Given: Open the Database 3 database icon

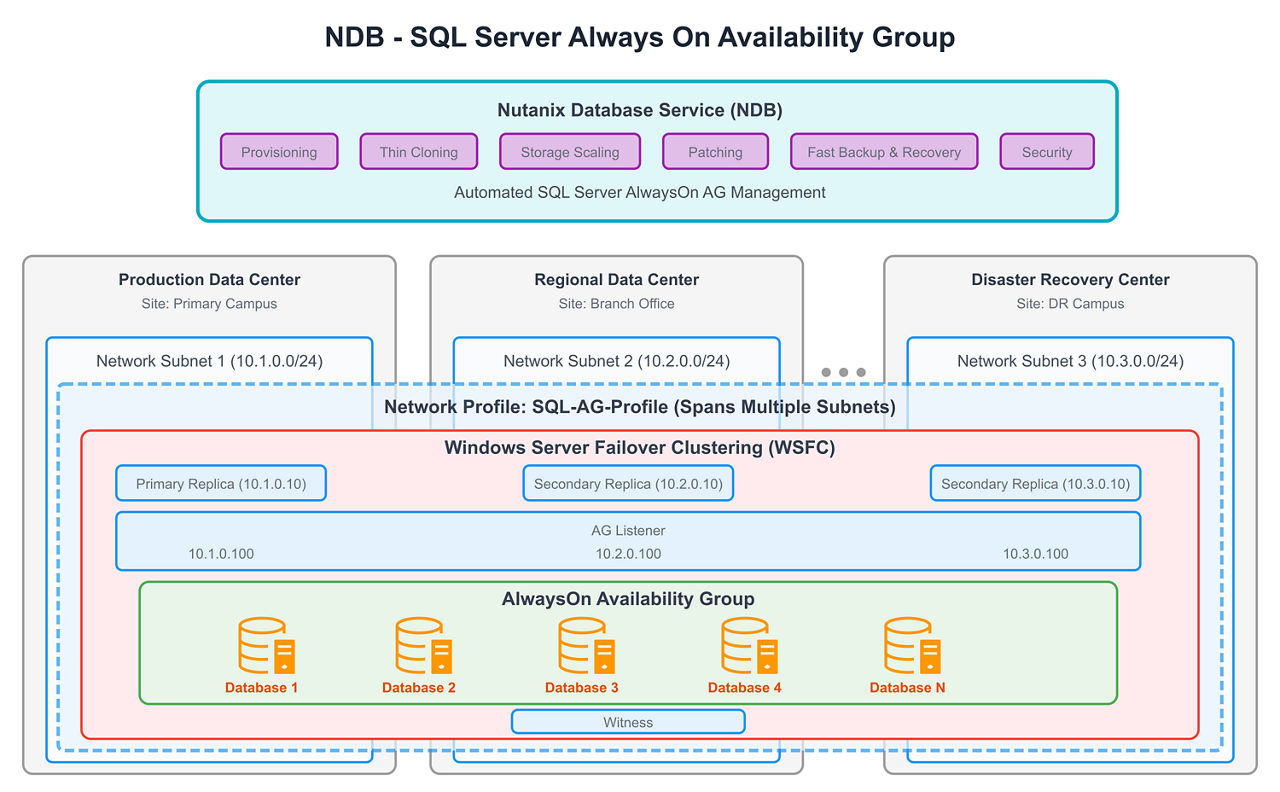Looking at the screenshot, I should point(582,648).
